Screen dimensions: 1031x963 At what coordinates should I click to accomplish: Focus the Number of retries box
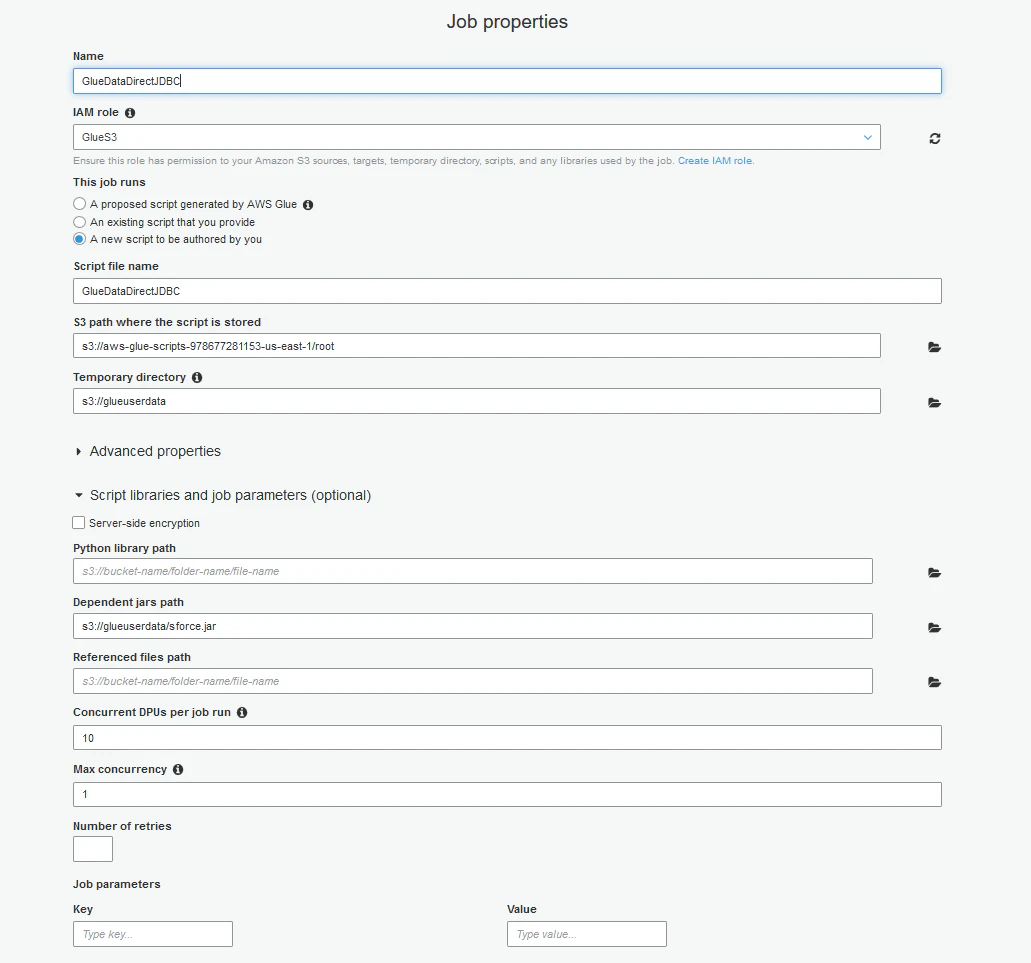tap(93, 849)
